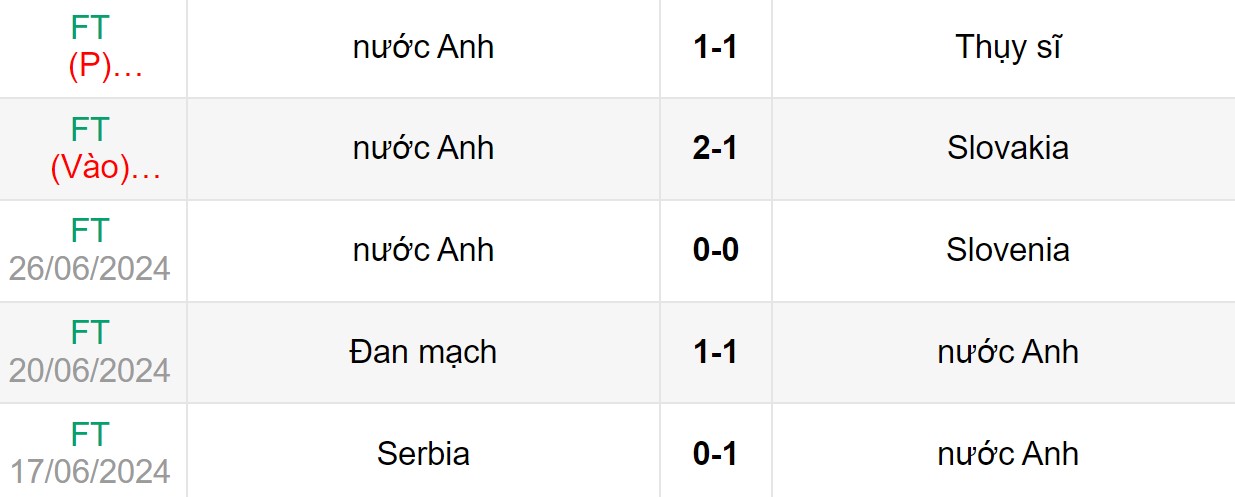This screenshot has height=497, width=1235.
Task: Click the 0-1 score of Serbia match
Action: 715,454
